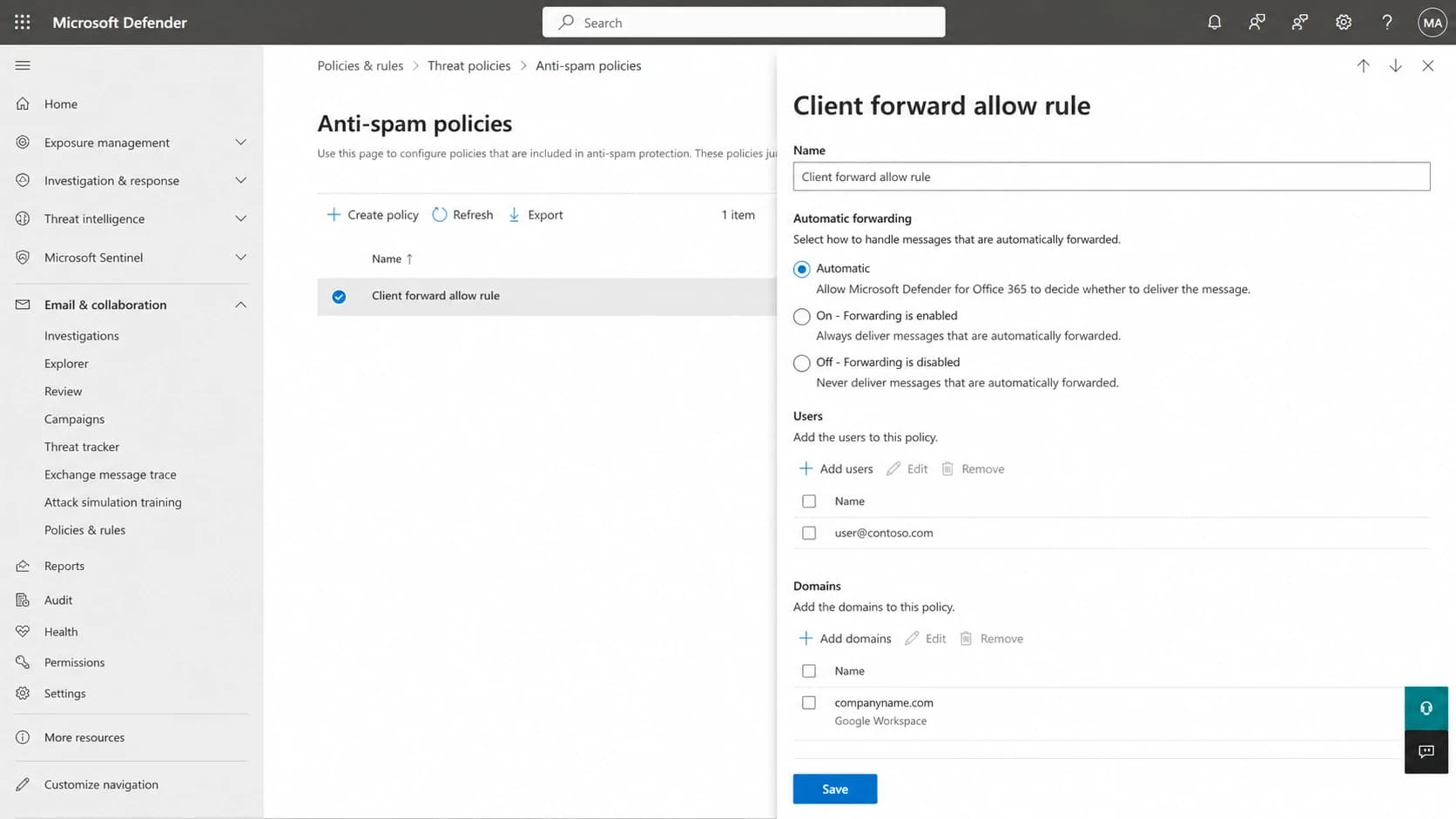Click Remove in the Domains section

point(992,639)
